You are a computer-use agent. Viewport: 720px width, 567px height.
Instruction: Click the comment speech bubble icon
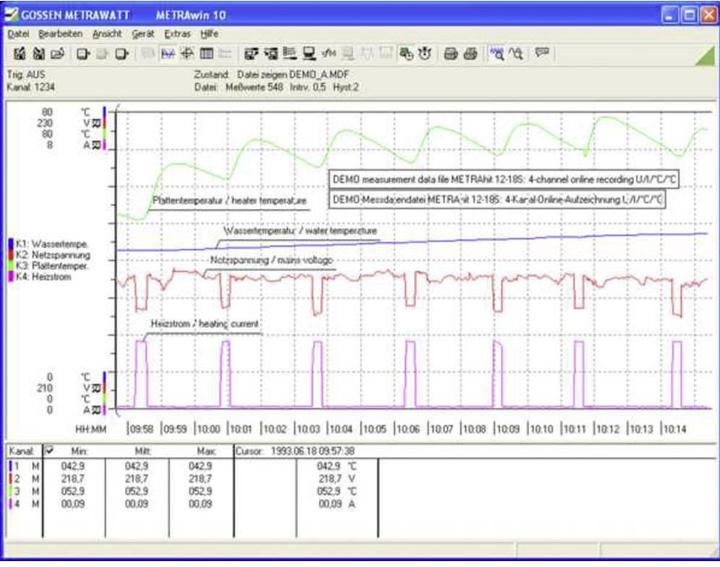[x=542, y=53]
